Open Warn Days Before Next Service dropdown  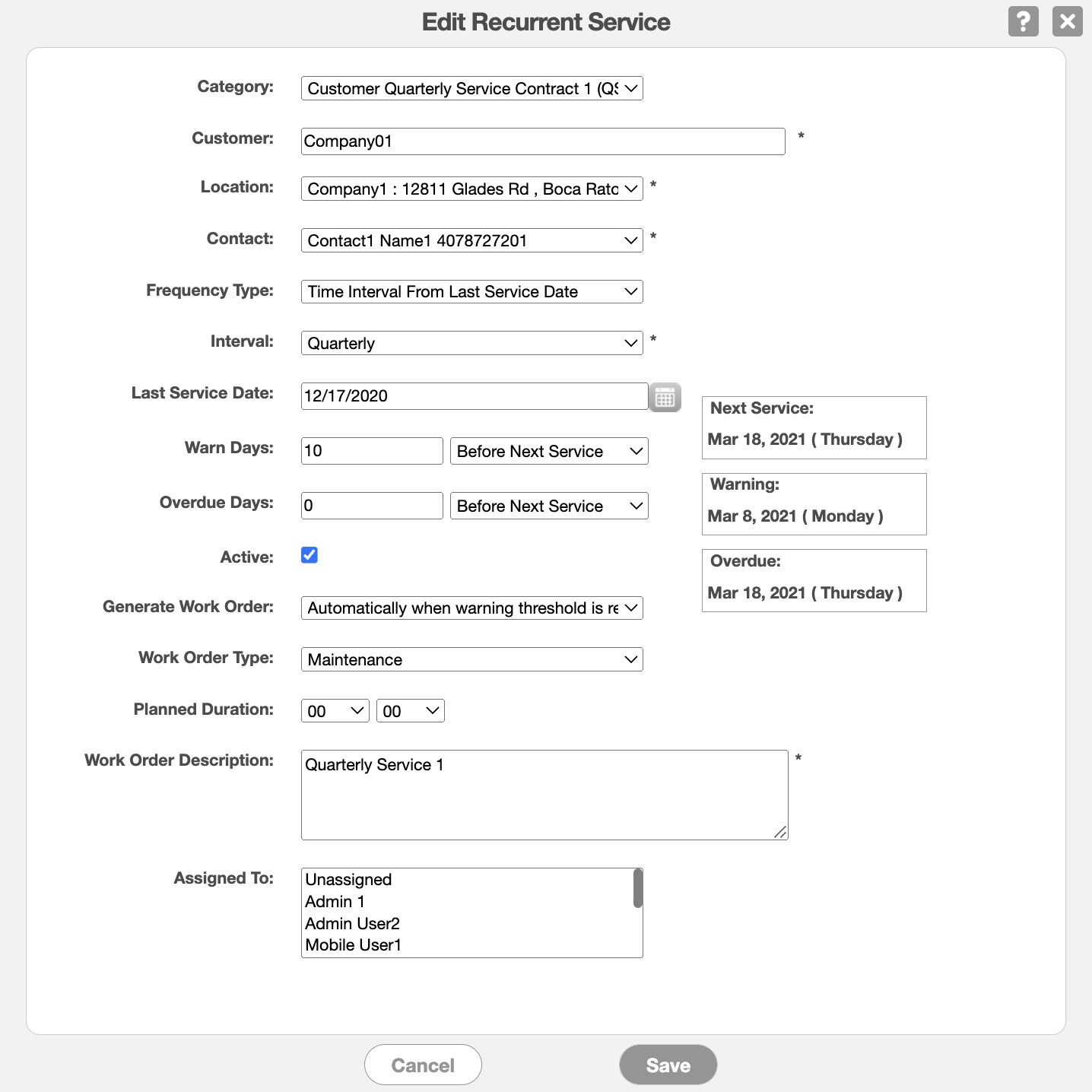(x=548, y=451)
